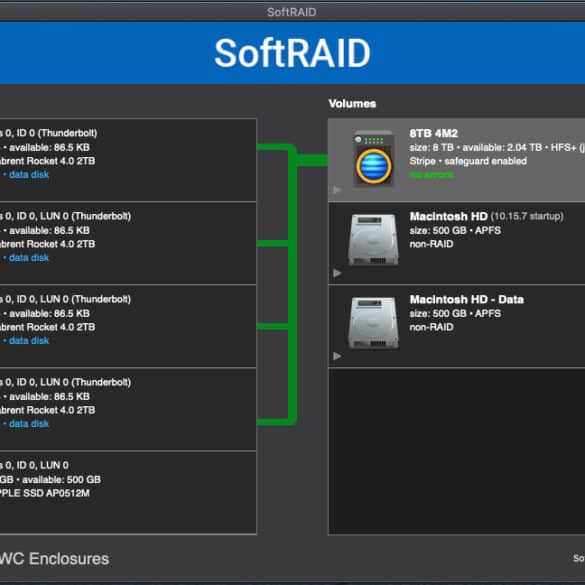Viewport: 585px width, 585px height.
Task: Click the SoftRAID window title
Action: point(292,12)
